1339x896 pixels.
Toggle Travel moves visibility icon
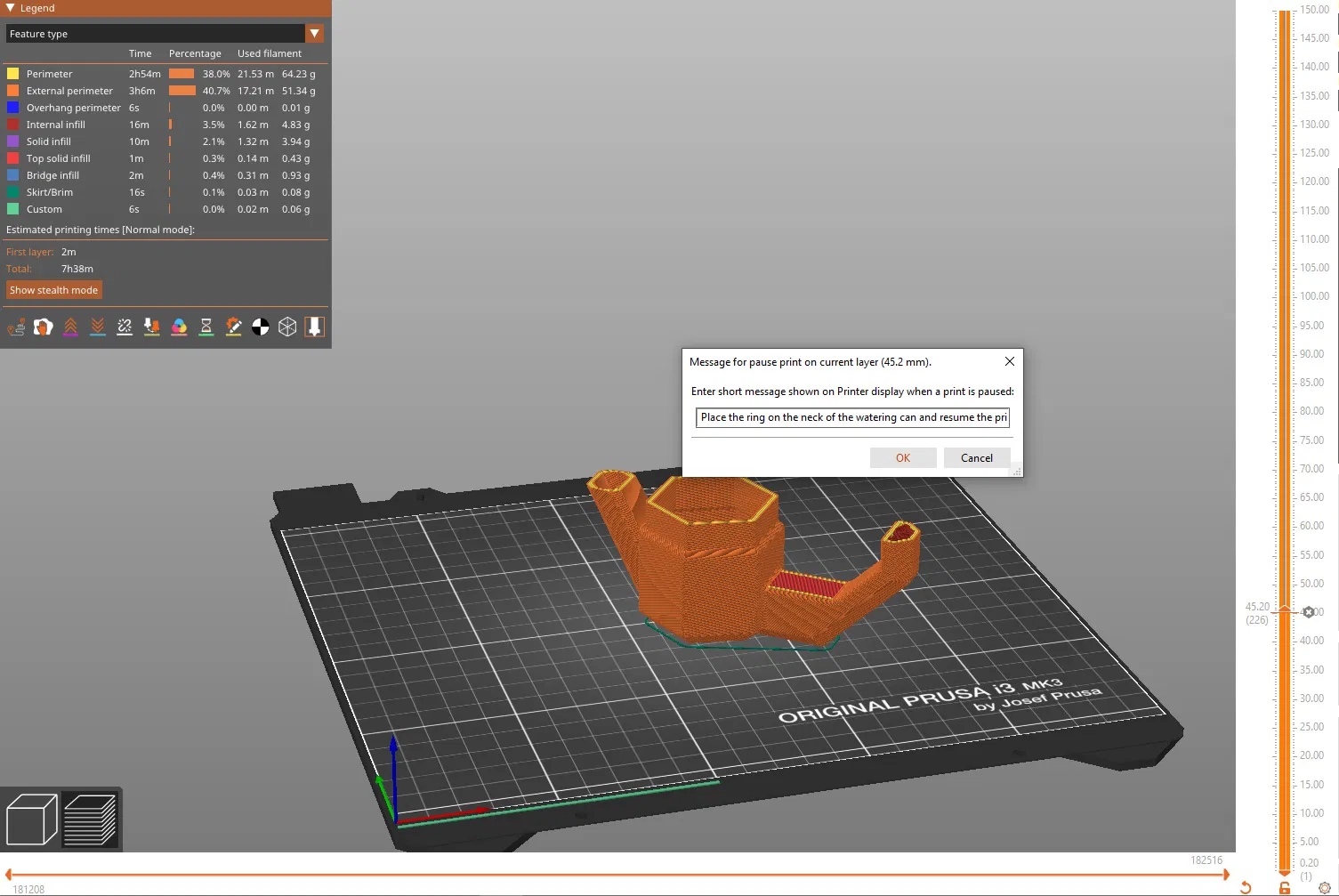click(16, 327)
